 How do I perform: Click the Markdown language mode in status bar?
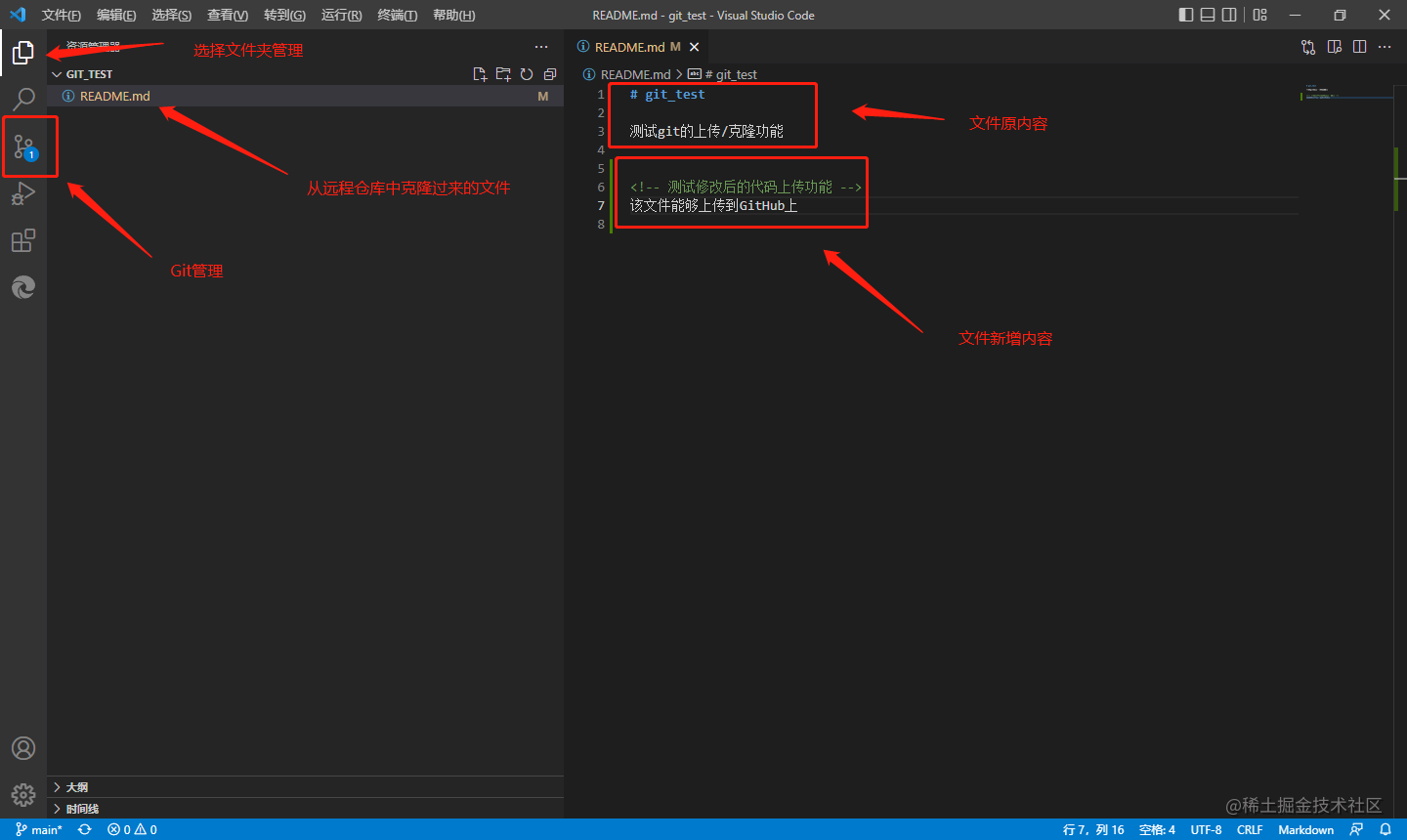pyautogui.click(x=1305, y=829)
